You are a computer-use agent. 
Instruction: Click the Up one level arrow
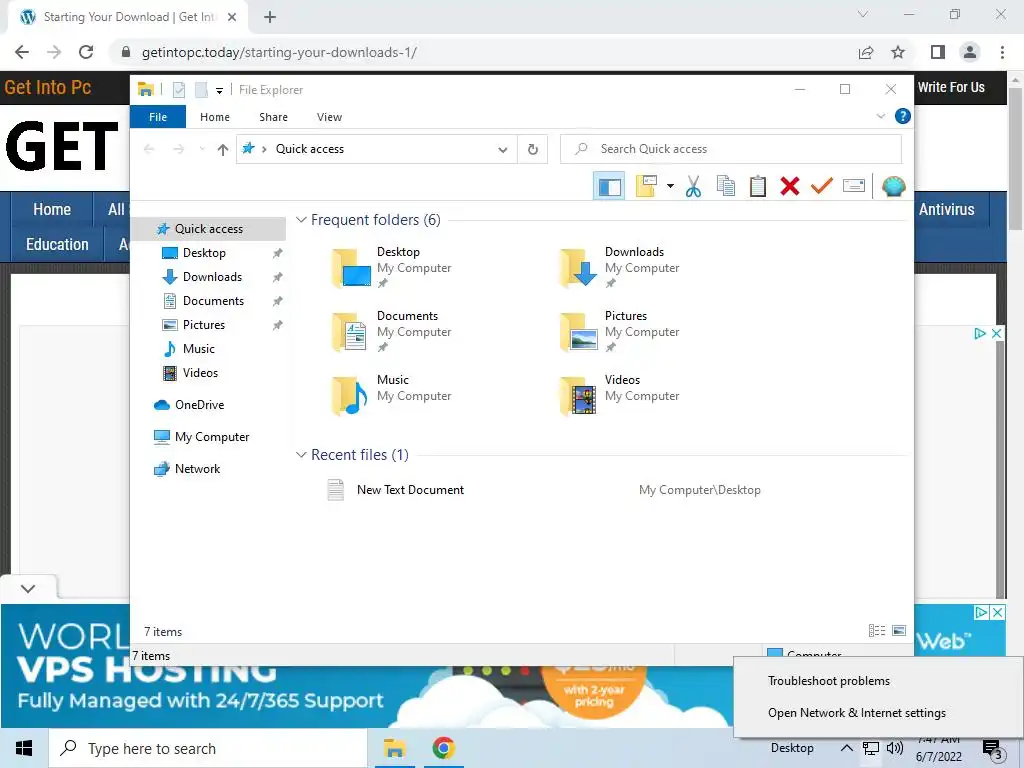click(x=223, y=150)
